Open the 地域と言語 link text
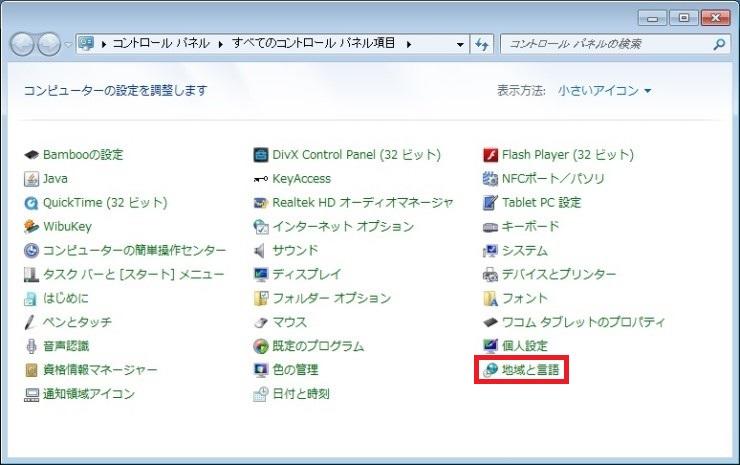This screenshot has height=465, width=740. [530, 370]
